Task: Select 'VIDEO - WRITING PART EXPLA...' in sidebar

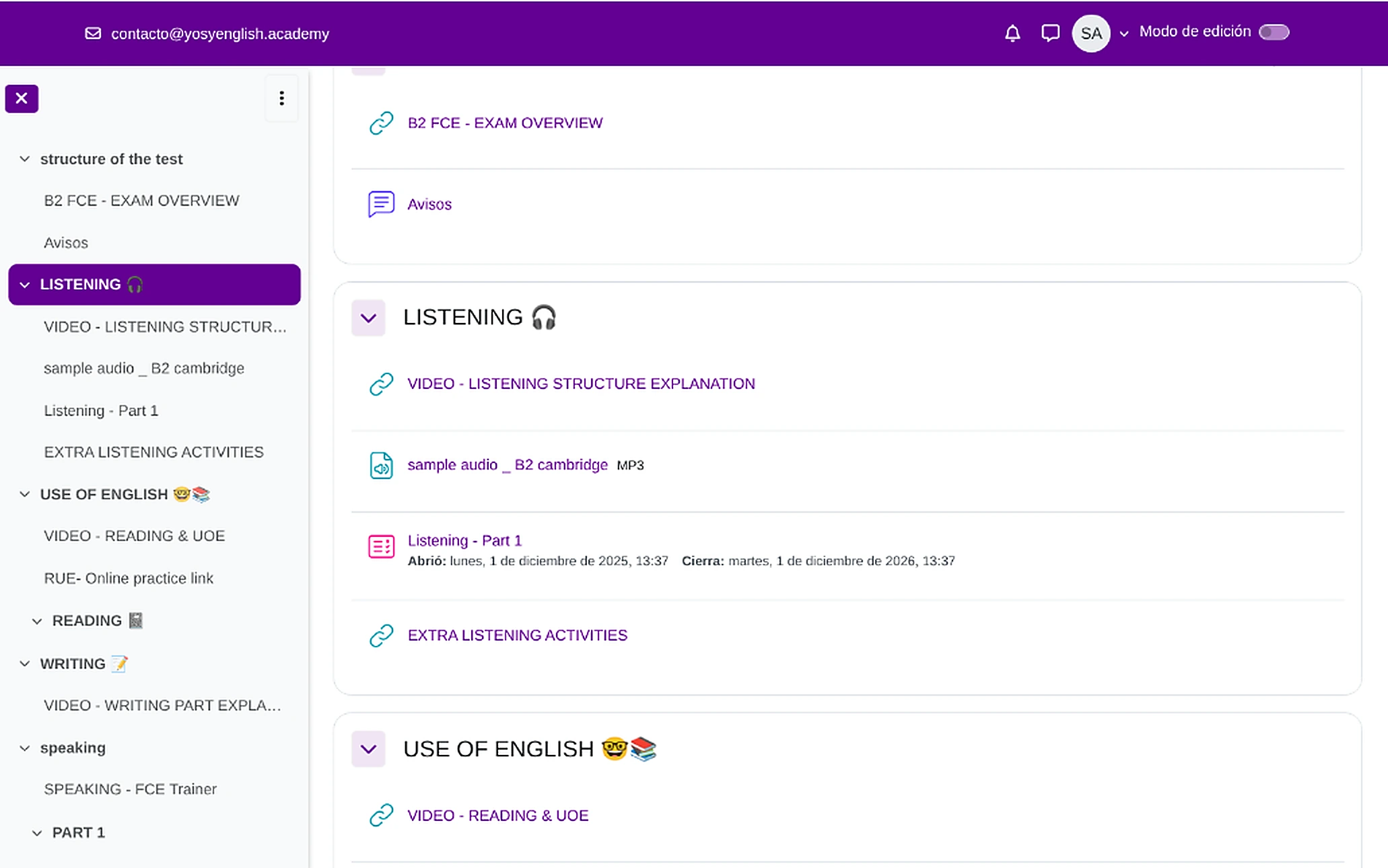Action: click(162, 705)
